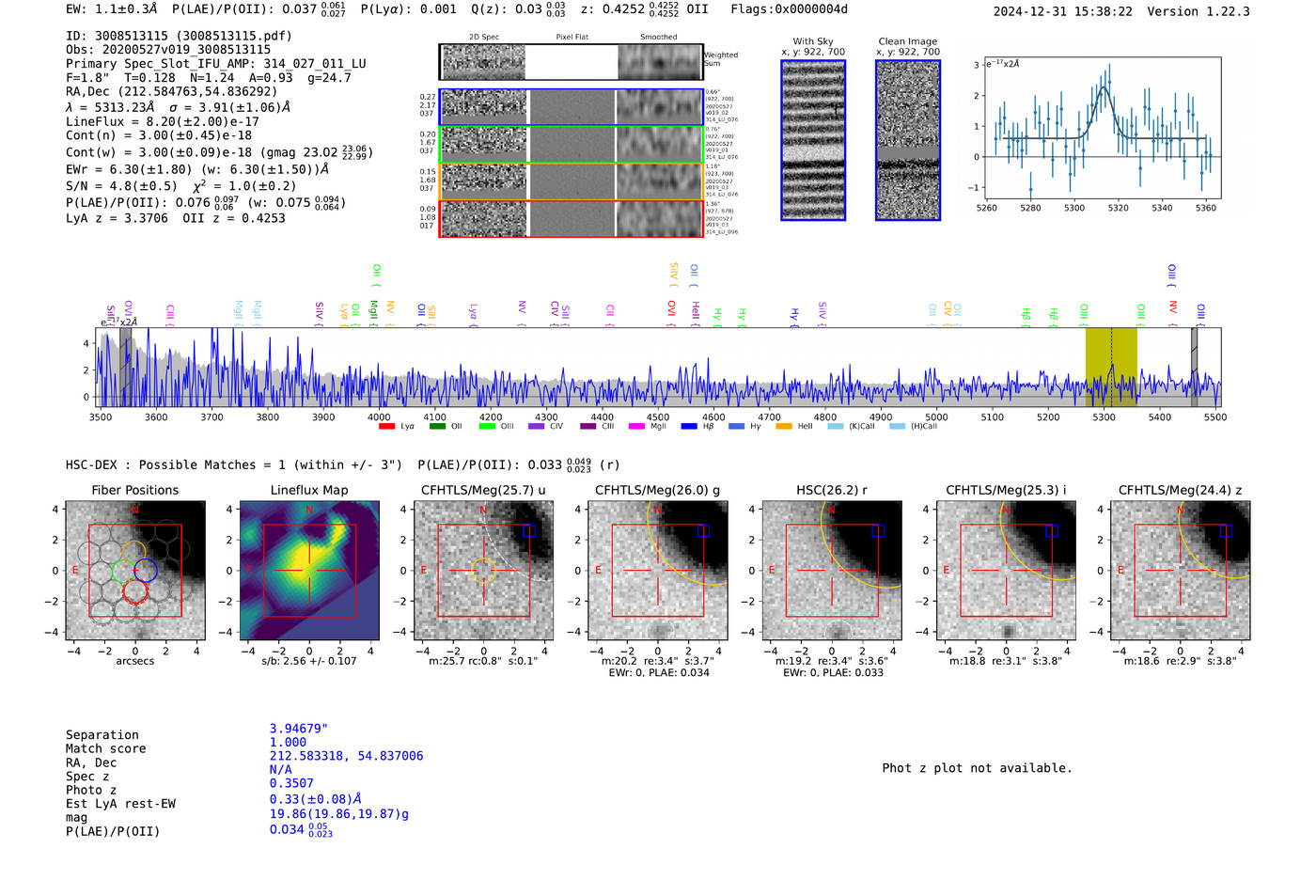This screenshot has width=1316, height=896.
Task: Click the With Sky cutout image
Action: pos(813,140)
